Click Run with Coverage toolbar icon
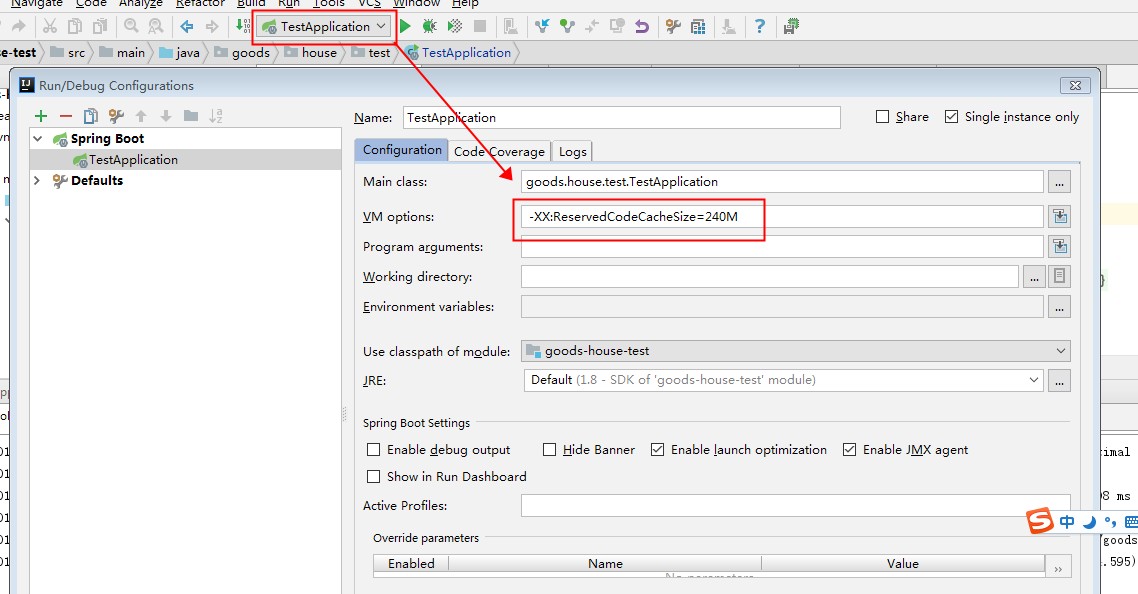Screen dimensions: 1138x594 click(x=455, y=27)
